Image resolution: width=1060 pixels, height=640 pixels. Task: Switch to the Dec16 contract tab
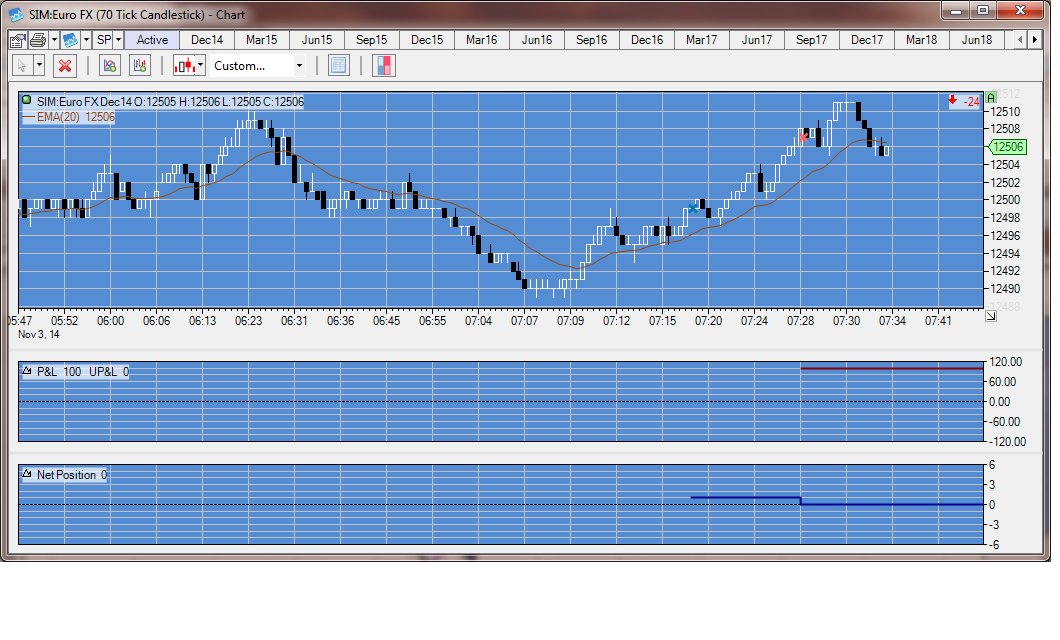(x=647, y=40)
